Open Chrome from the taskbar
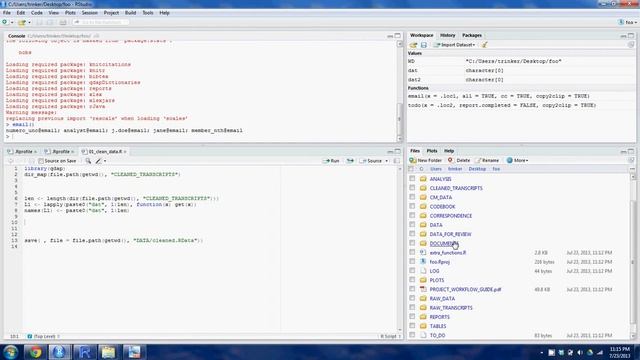The image size is (640, 360). (35, 352)
